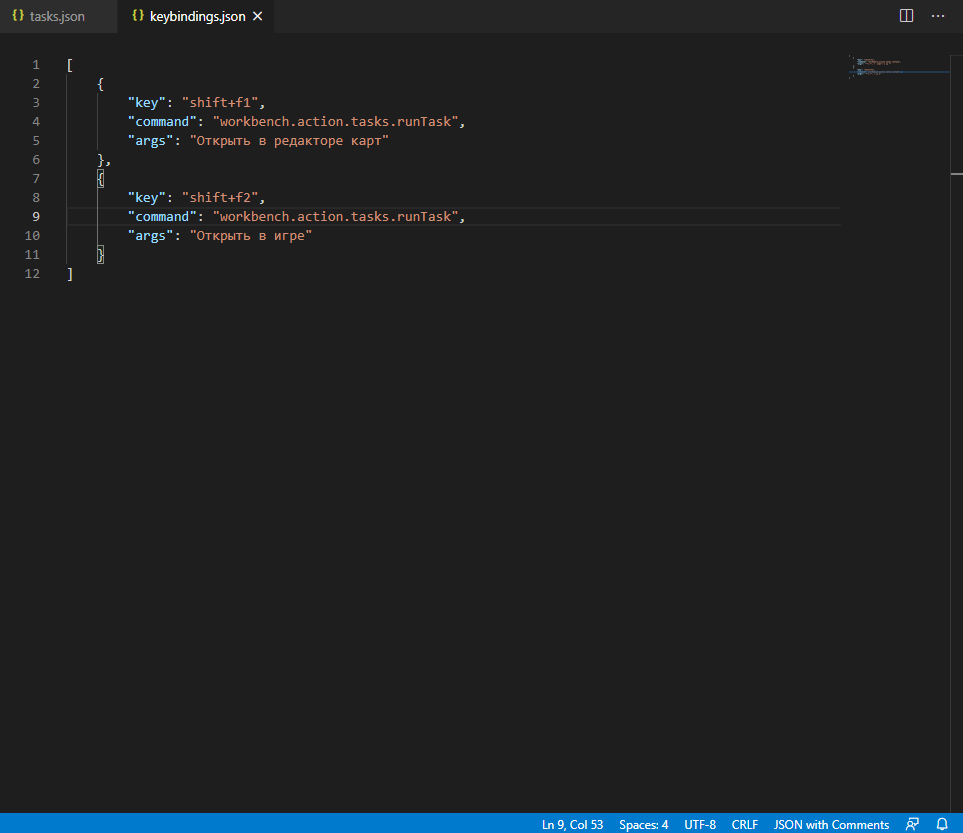Click line number 2 in gutter
The image size is (963, 833).
click(36, 84)
